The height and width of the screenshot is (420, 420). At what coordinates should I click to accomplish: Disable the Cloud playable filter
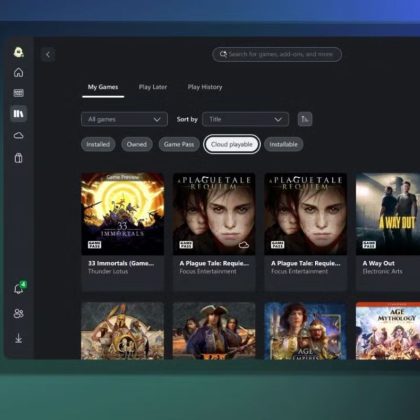232,144
